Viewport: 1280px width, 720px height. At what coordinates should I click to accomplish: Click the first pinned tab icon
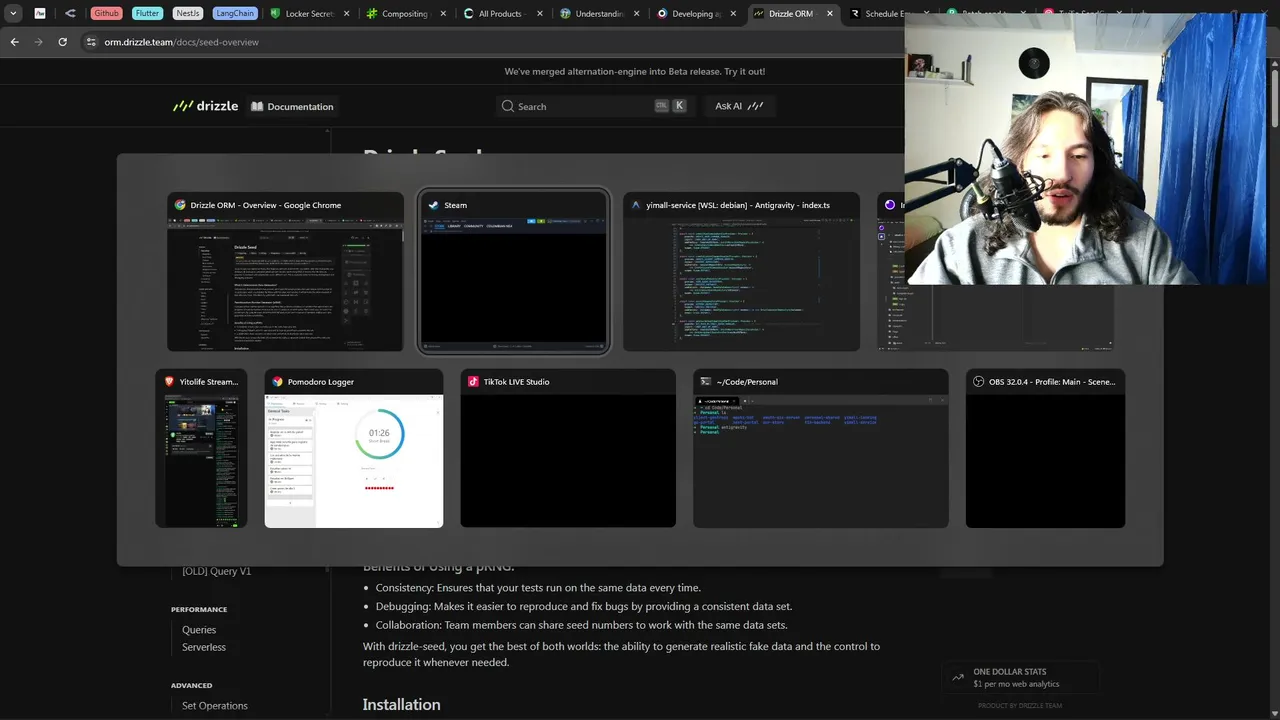pyautogui.click(x=40, y=14)
